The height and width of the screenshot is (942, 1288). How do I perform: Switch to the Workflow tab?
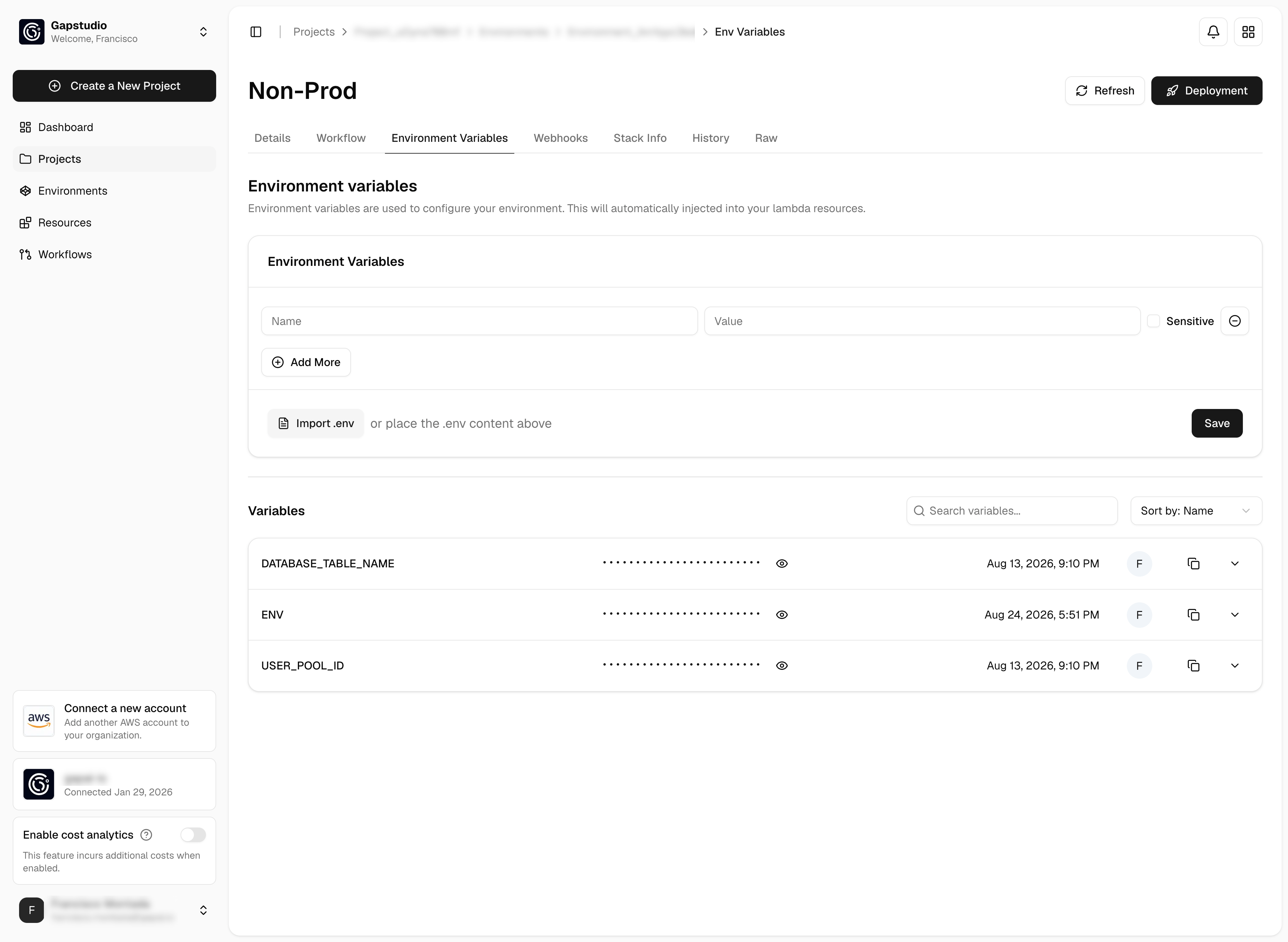(341, 138)
